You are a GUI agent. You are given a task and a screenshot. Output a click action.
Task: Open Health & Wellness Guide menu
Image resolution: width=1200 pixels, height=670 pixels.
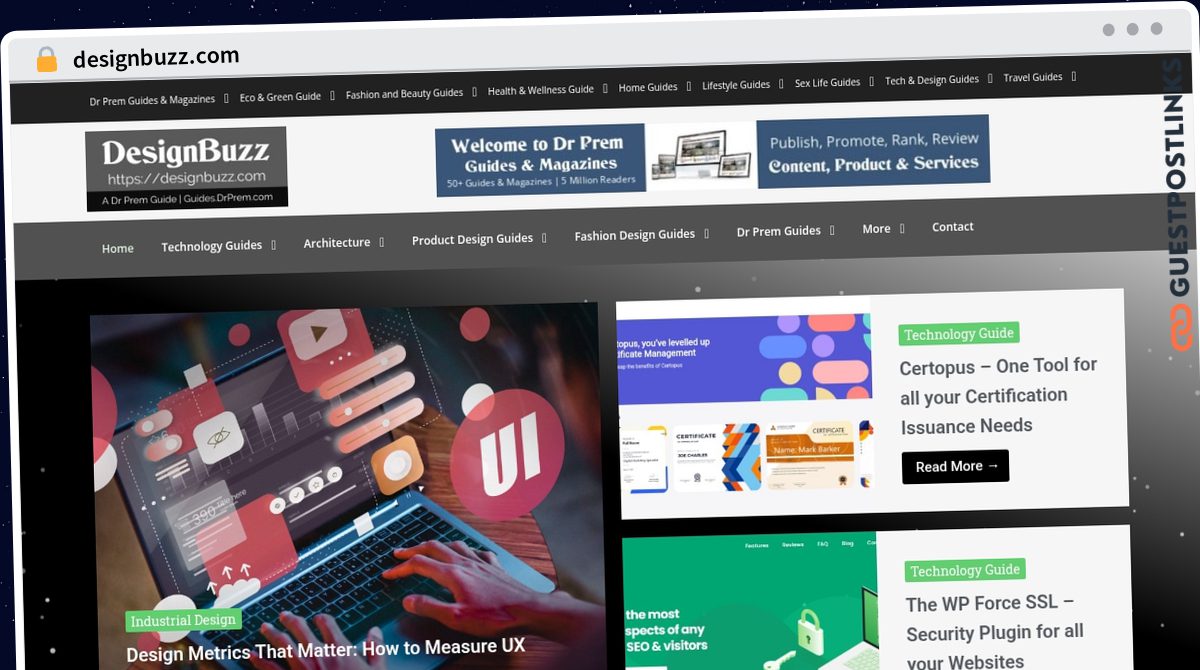coord(541,90)
